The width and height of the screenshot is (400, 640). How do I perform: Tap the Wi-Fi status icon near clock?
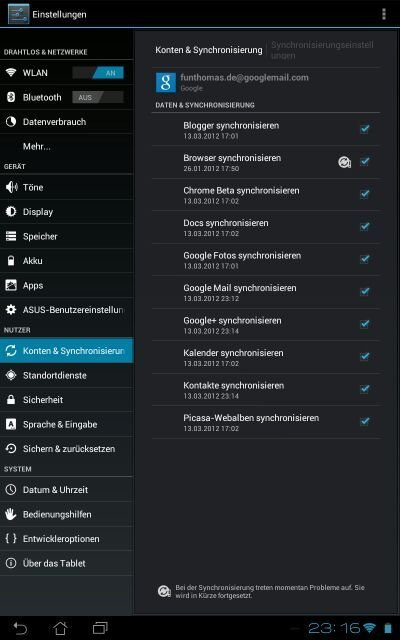(369, 627)
